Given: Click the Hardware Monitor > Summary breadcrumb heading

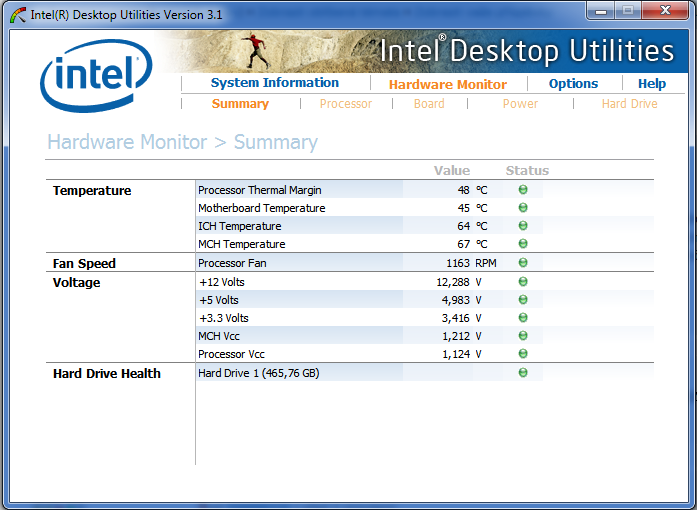Looking at the screenshot, I should [183, 142].
